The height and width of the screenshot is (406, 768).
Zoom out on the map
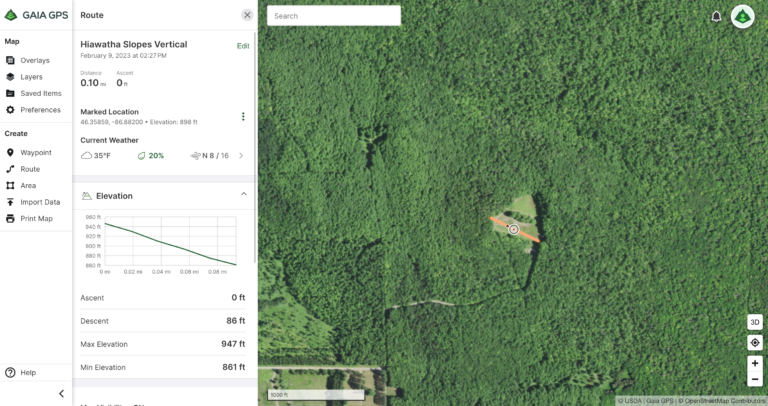point(755,379)
